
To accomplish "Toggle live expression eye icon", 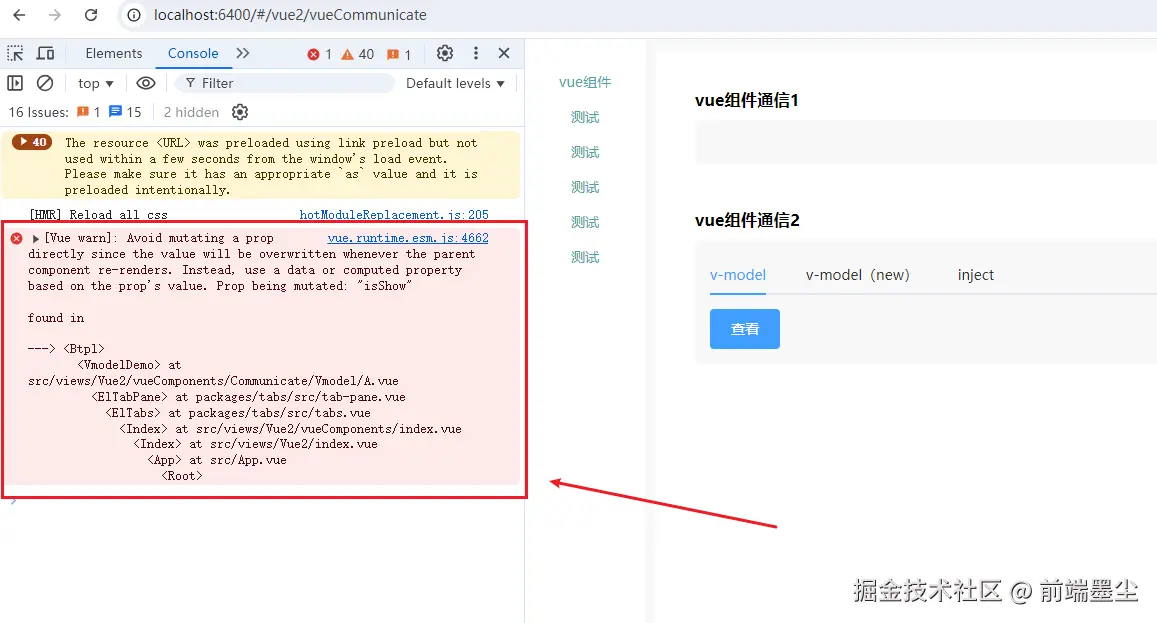I will coord(146,83).
